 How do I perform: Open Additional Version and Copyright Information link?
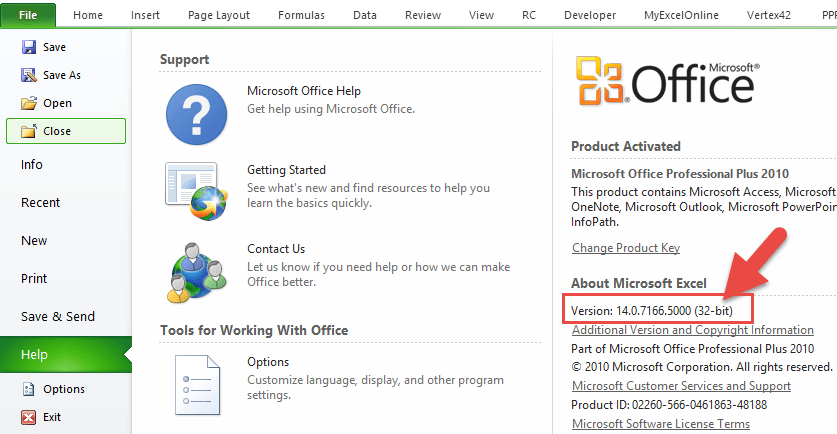click(x=693, y=330)
